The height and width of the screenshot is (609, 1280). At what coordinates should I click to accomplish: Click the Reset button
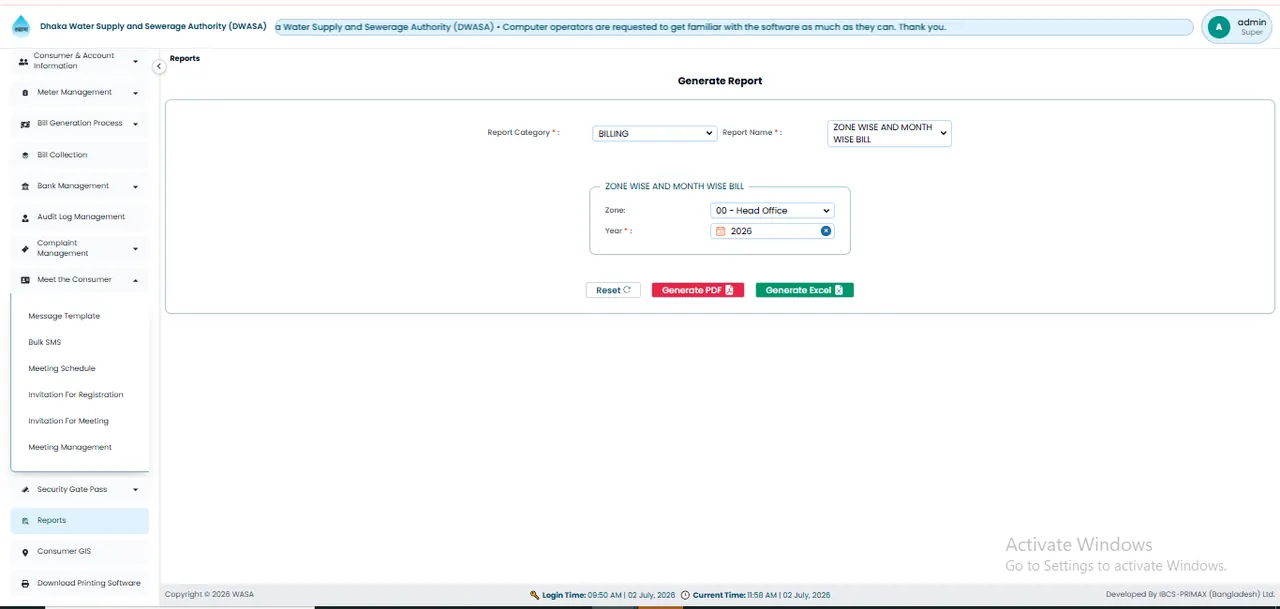[x=613, y=290]
